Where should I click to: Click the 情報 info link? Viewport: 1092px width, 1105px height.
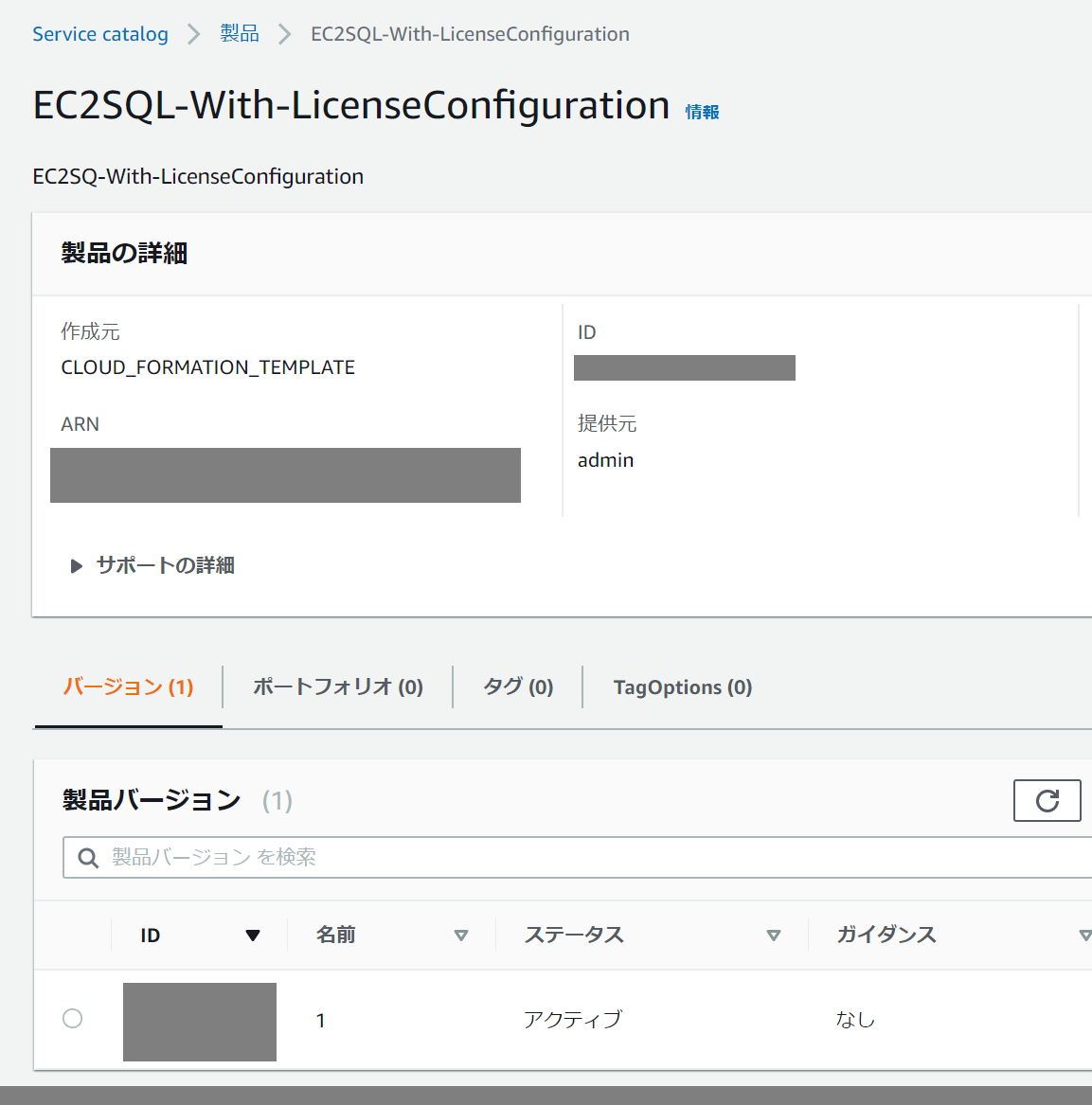click(702, 112)
